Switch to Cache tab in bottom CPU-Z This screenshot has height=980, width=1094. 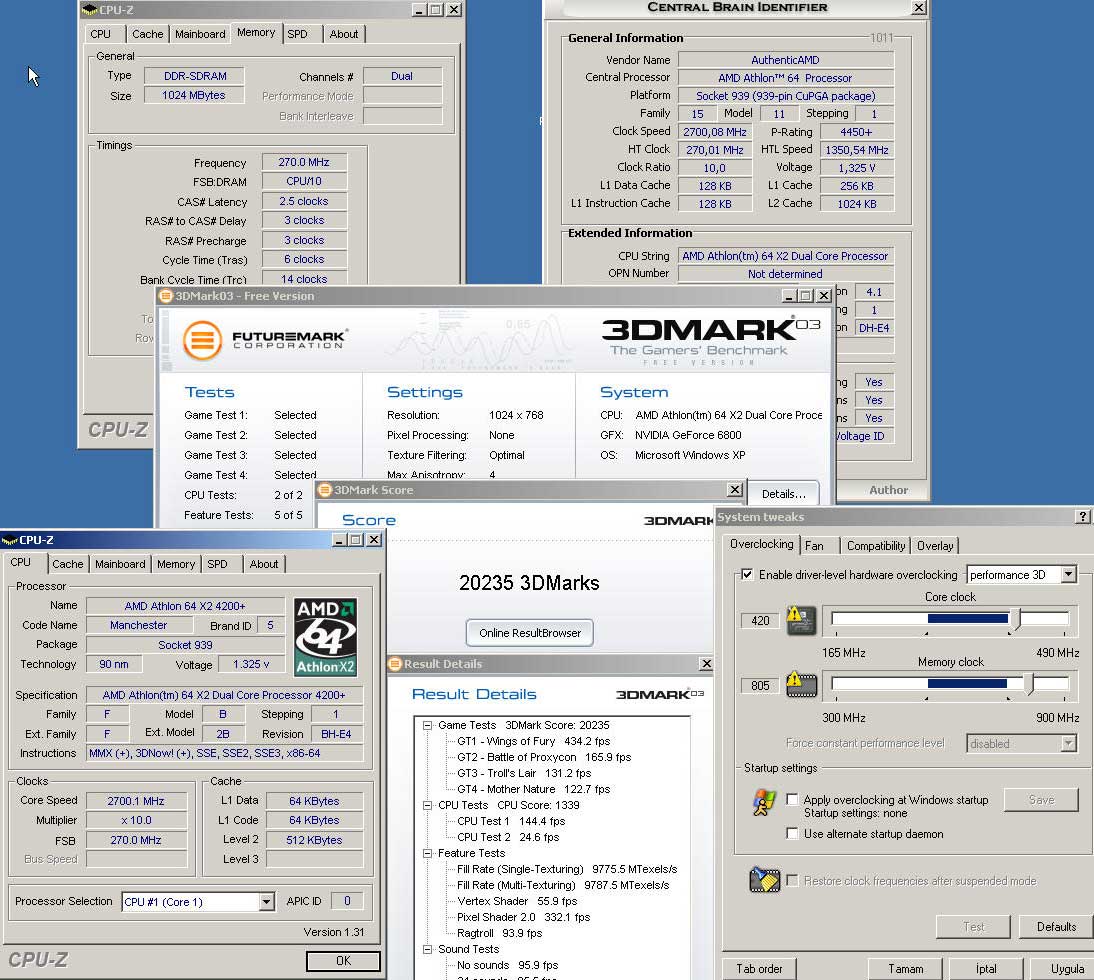pos(68,564)
